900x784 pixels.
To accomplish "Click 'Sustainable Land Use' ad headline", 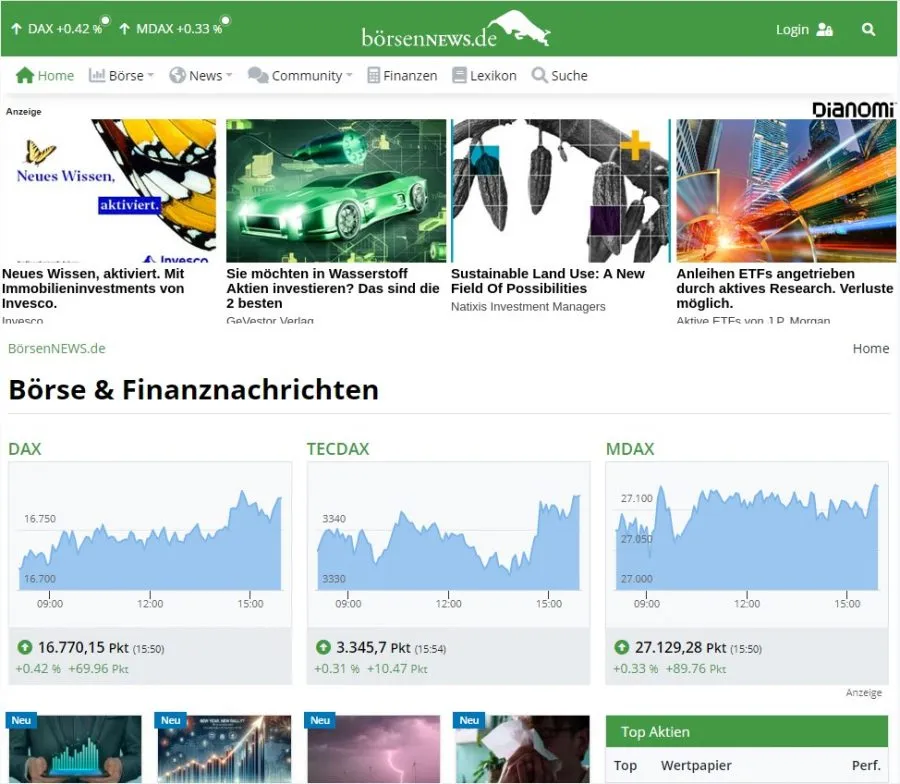I will coord(548,281).
